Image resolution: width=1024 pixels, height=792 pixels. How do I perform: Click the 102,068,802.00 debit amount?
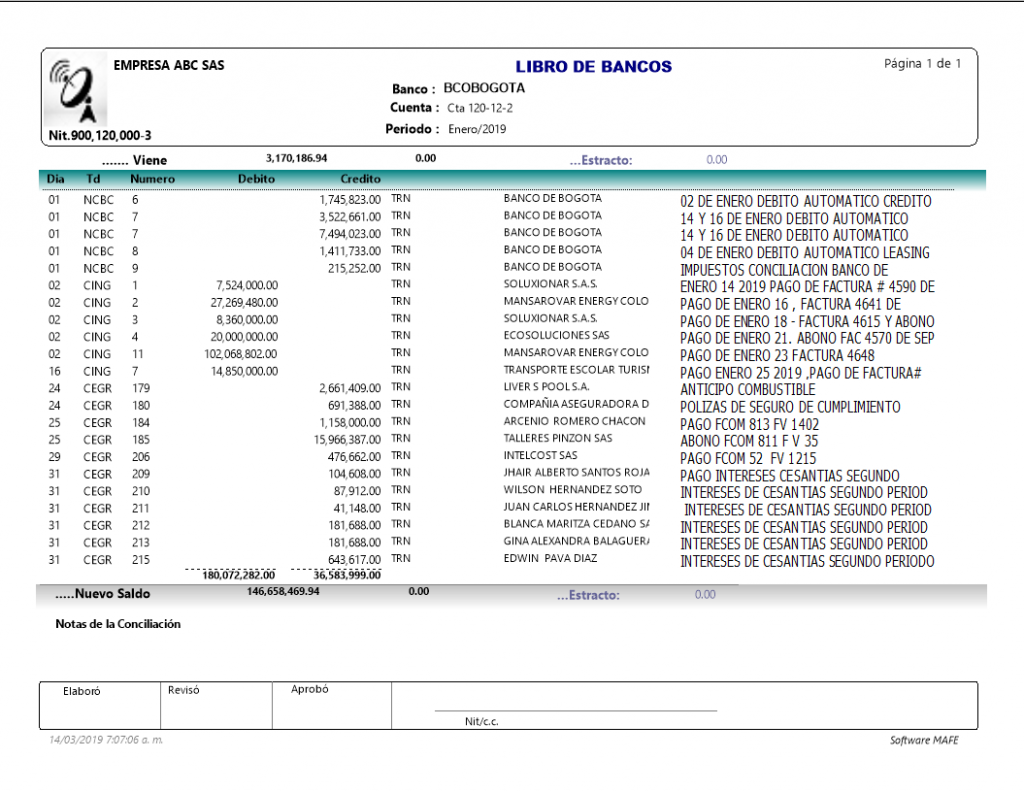point(240,353)
